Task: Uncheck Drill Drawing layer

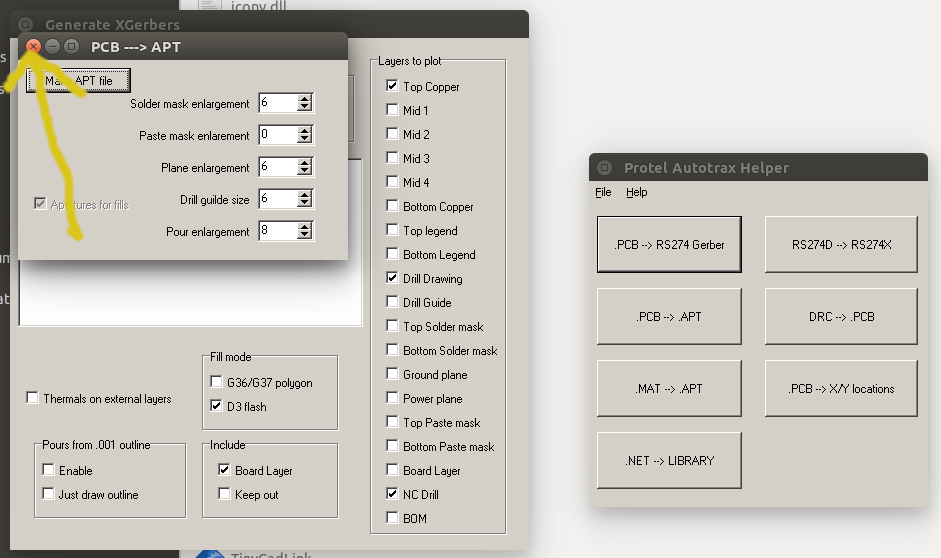Action: pos(392,278)
